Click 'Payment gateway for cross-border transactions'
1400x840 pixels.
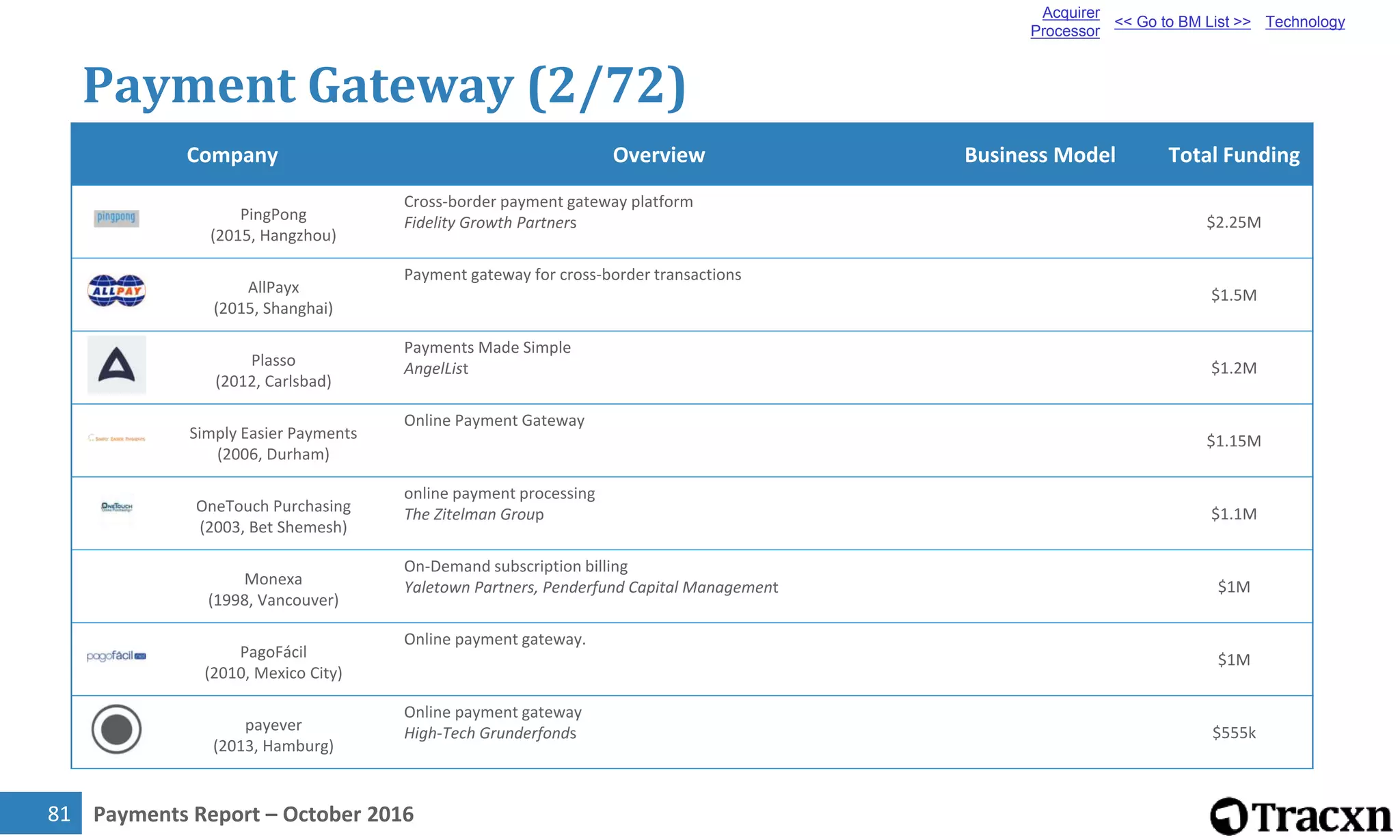pyautogui.click(x=572, y=275)
